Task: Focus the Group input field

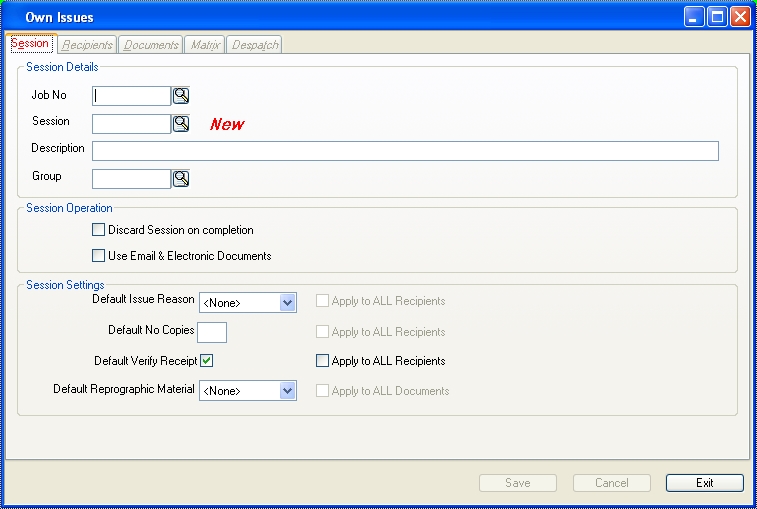Action: click(131, 179)
